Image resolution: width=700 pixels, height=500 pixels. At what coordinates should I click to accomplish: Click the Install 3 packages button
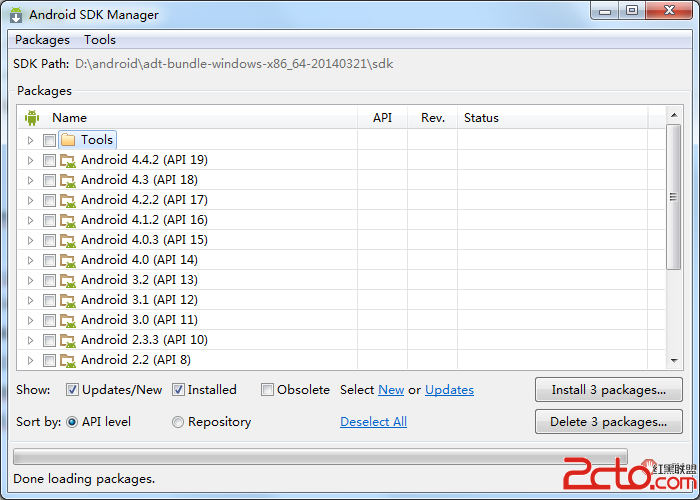tap(608, 390)
